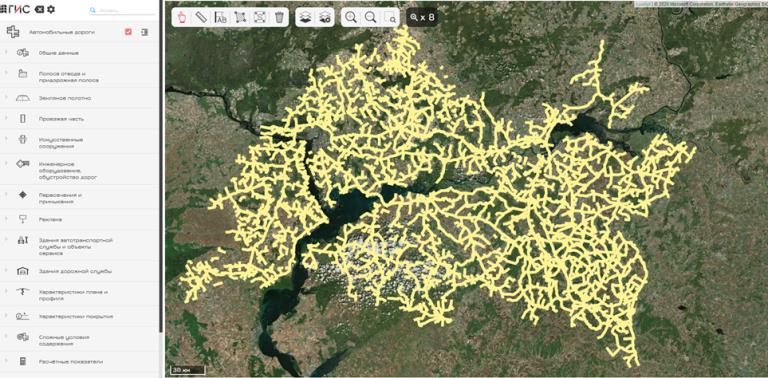768x378 pixels.
Task: Click the text label AB tool
Action: click(x=220, y=18)
